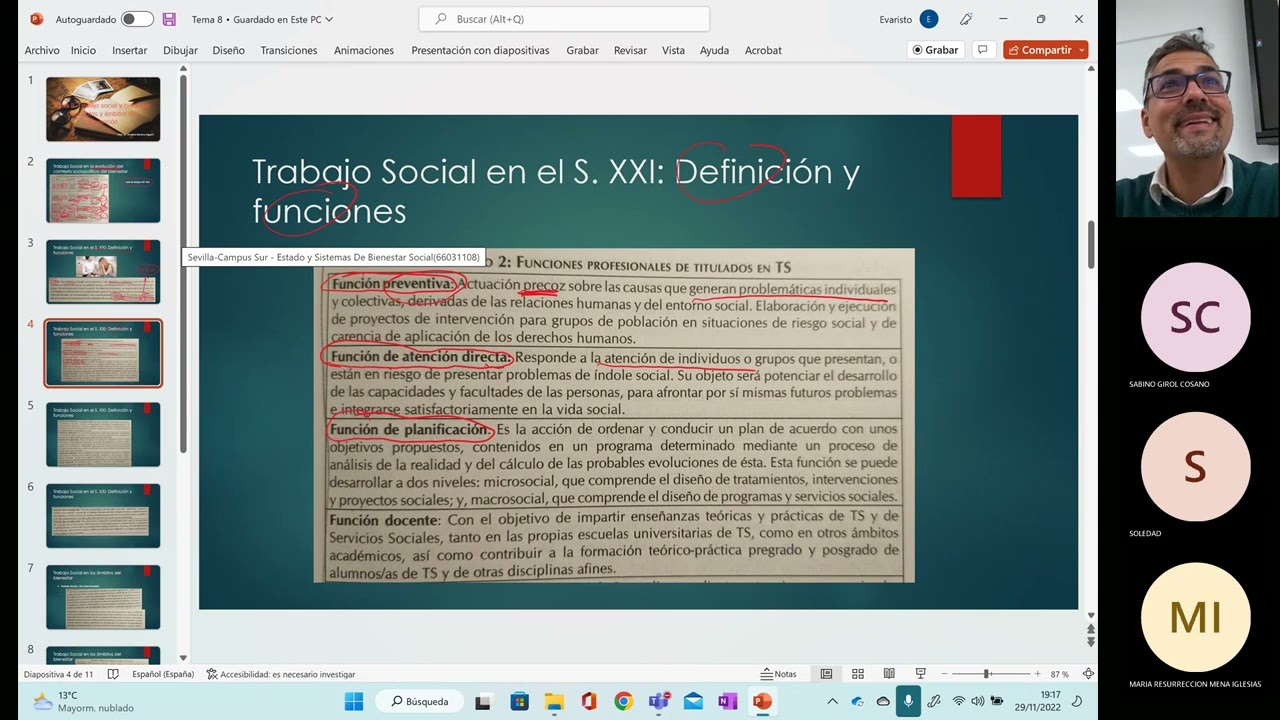The height and width of the screenshot is (720, 1280).
Task: Click the spell check book icon in status bar
Action: [x=113, y=674]
